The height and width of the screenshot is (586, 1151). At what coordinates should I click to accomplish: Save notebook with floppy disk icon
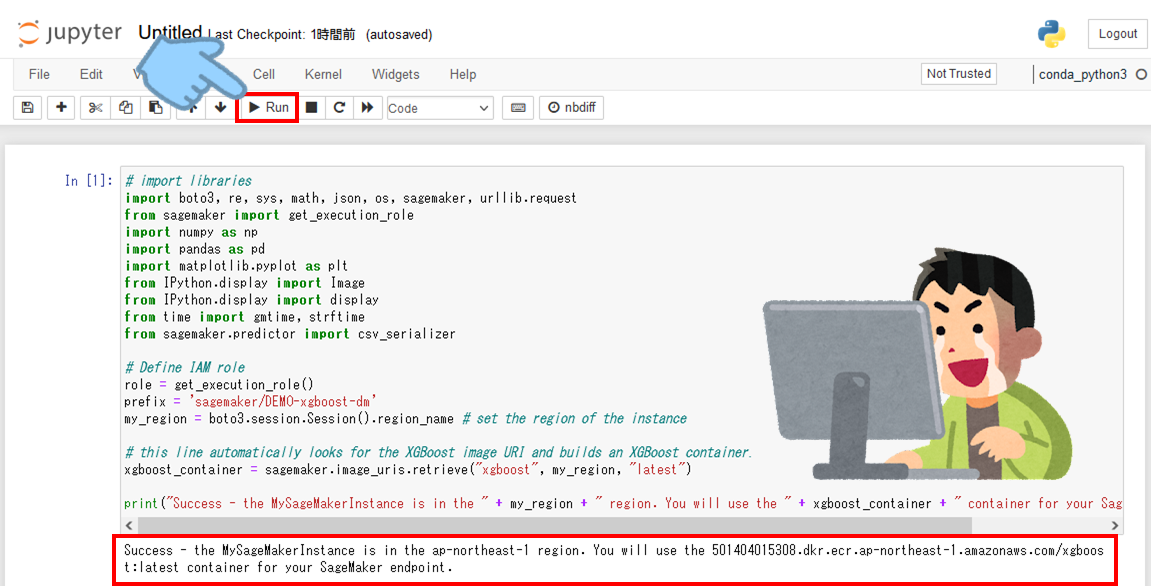pos(28,108)
